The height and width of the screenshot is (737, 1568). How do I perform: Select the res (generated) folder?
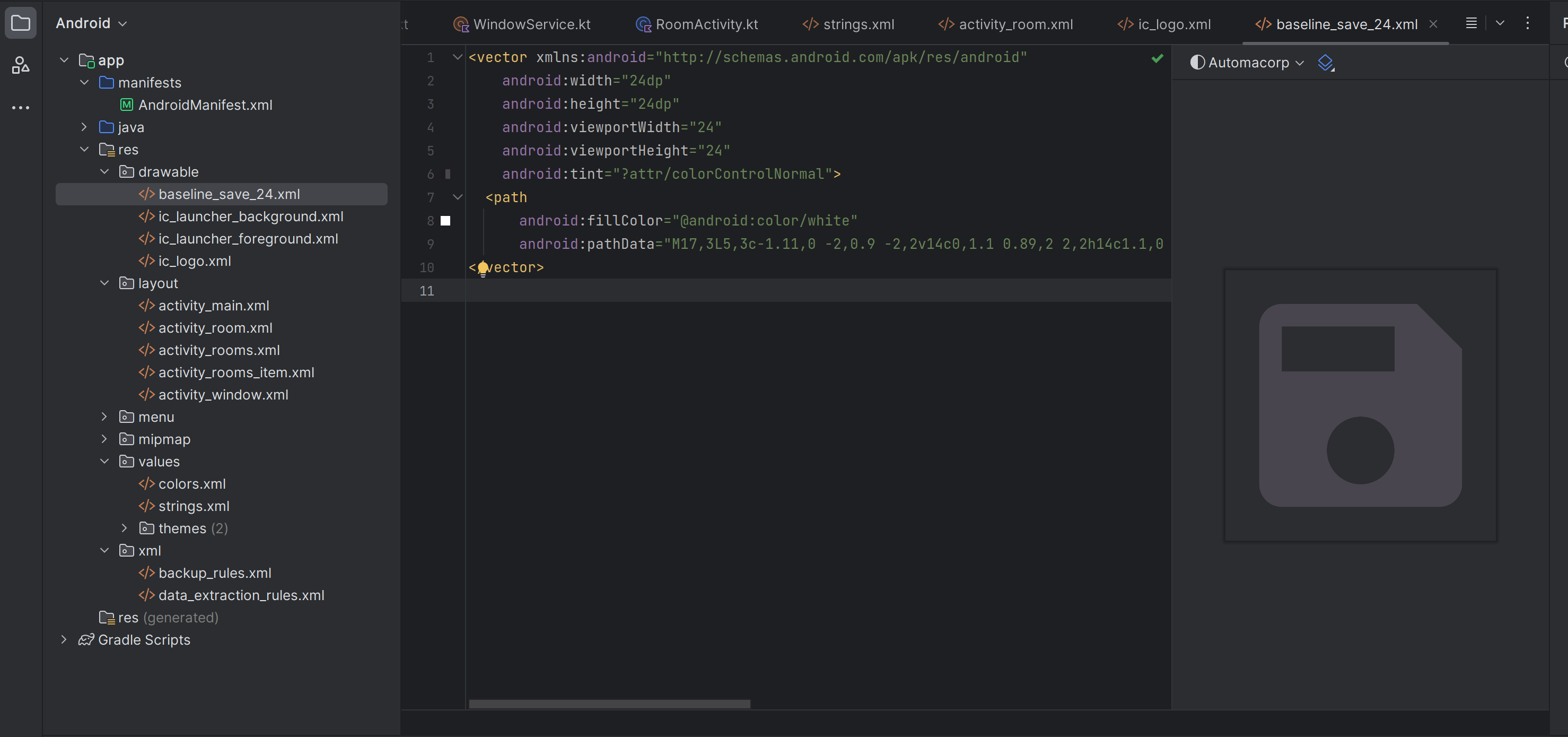click(x=159, y=618)
